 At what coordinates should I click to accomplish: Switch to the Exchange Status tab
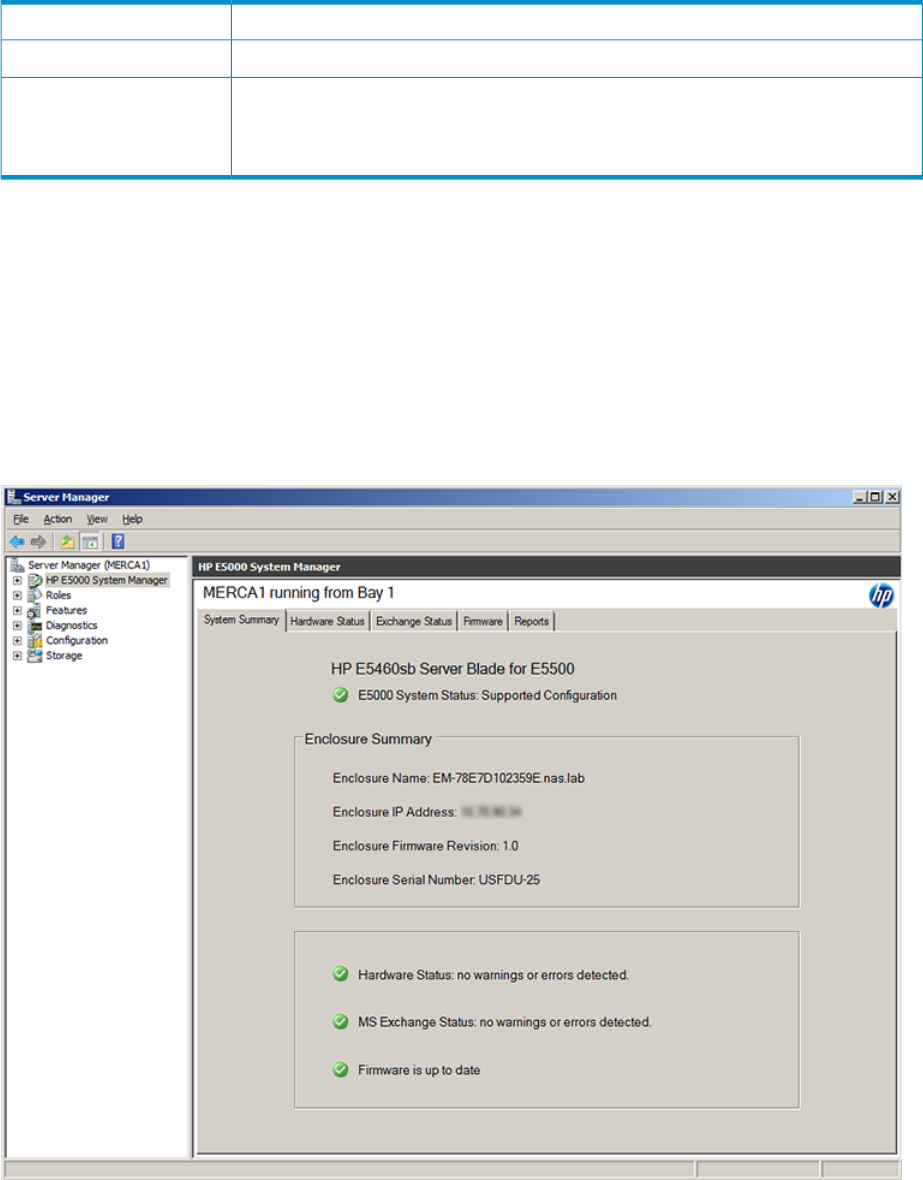[414, 622]
